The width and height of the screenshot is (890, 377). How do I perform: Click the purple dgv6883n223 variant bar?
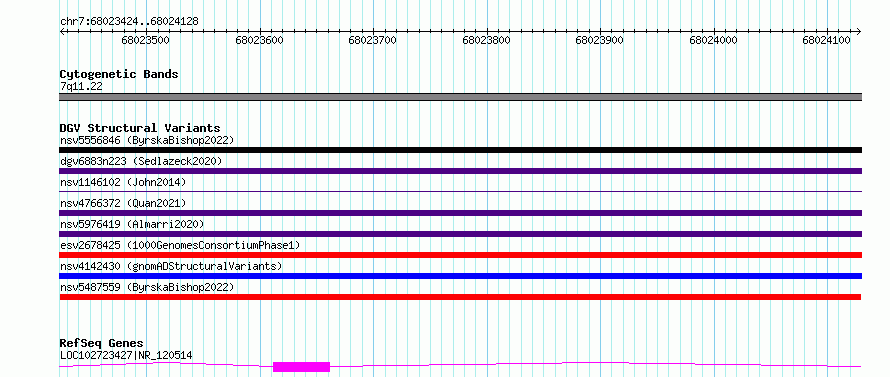pyautogui.click(x=460, y=171)
